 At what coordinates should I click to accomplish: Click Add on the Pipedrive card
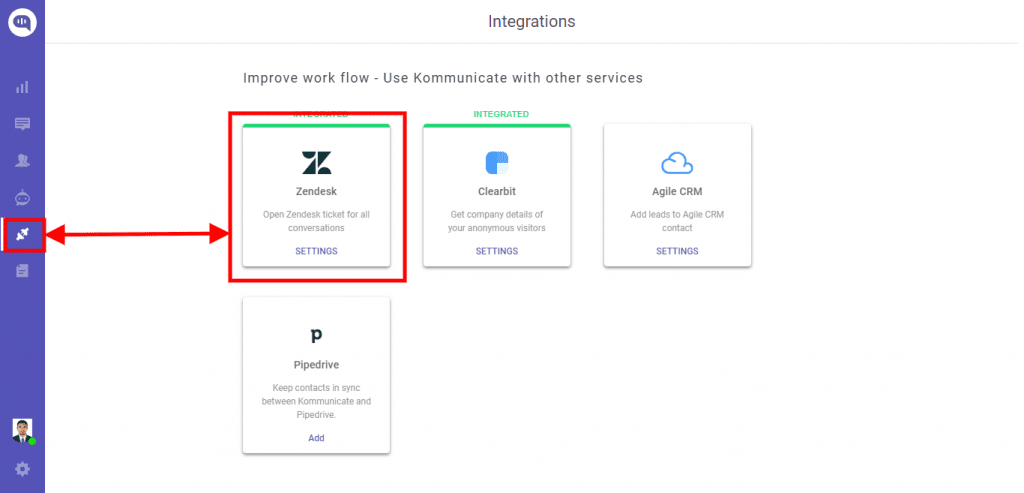point(316,437)
